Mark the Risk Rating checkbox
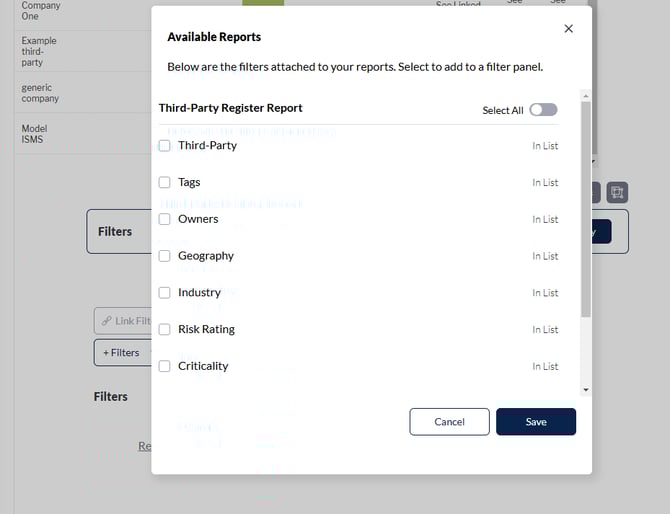Image resolution: width=670 pixels, height=514 pixels. 165,330
